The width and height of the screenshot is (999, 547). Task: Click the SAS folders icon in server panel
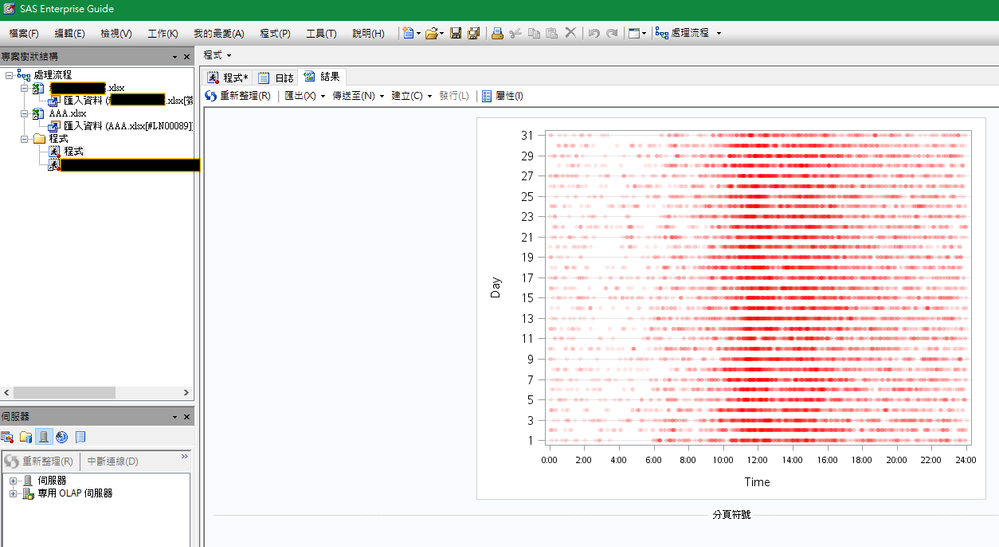pyautogui.click(x=25, y=437)
